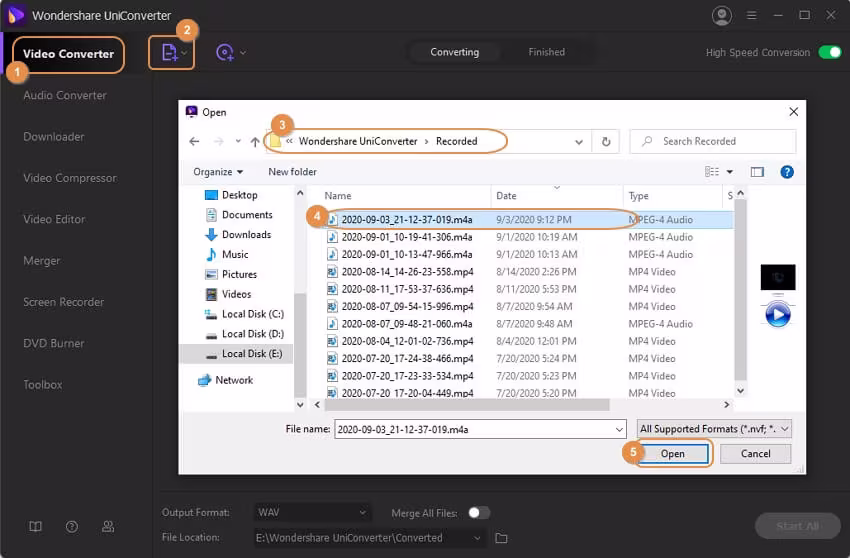This screenshot has width=850, height=558.
Task: Open the Downloader section
Action: point(54,137)
